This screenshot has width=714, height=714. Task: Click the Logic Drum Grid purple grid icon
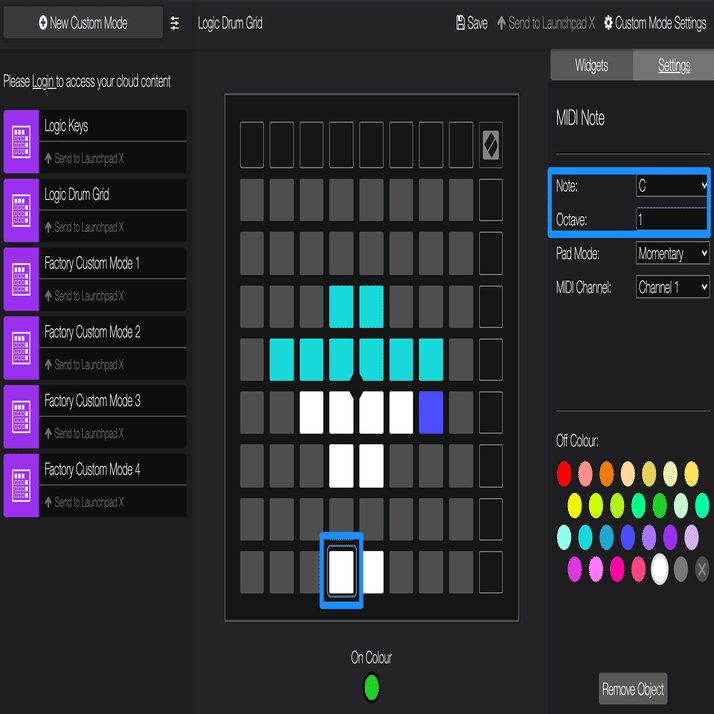pos(21,210)
